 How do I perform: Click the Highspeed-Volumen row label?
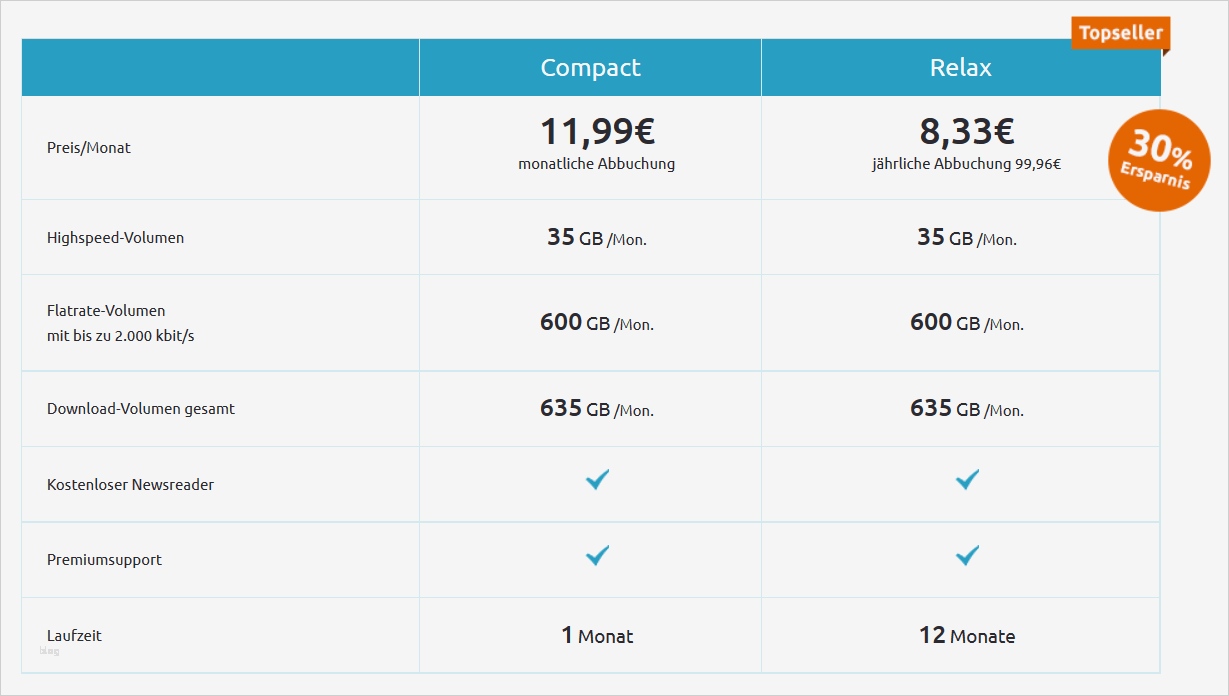pyautogui.click(x=115, y=238)
